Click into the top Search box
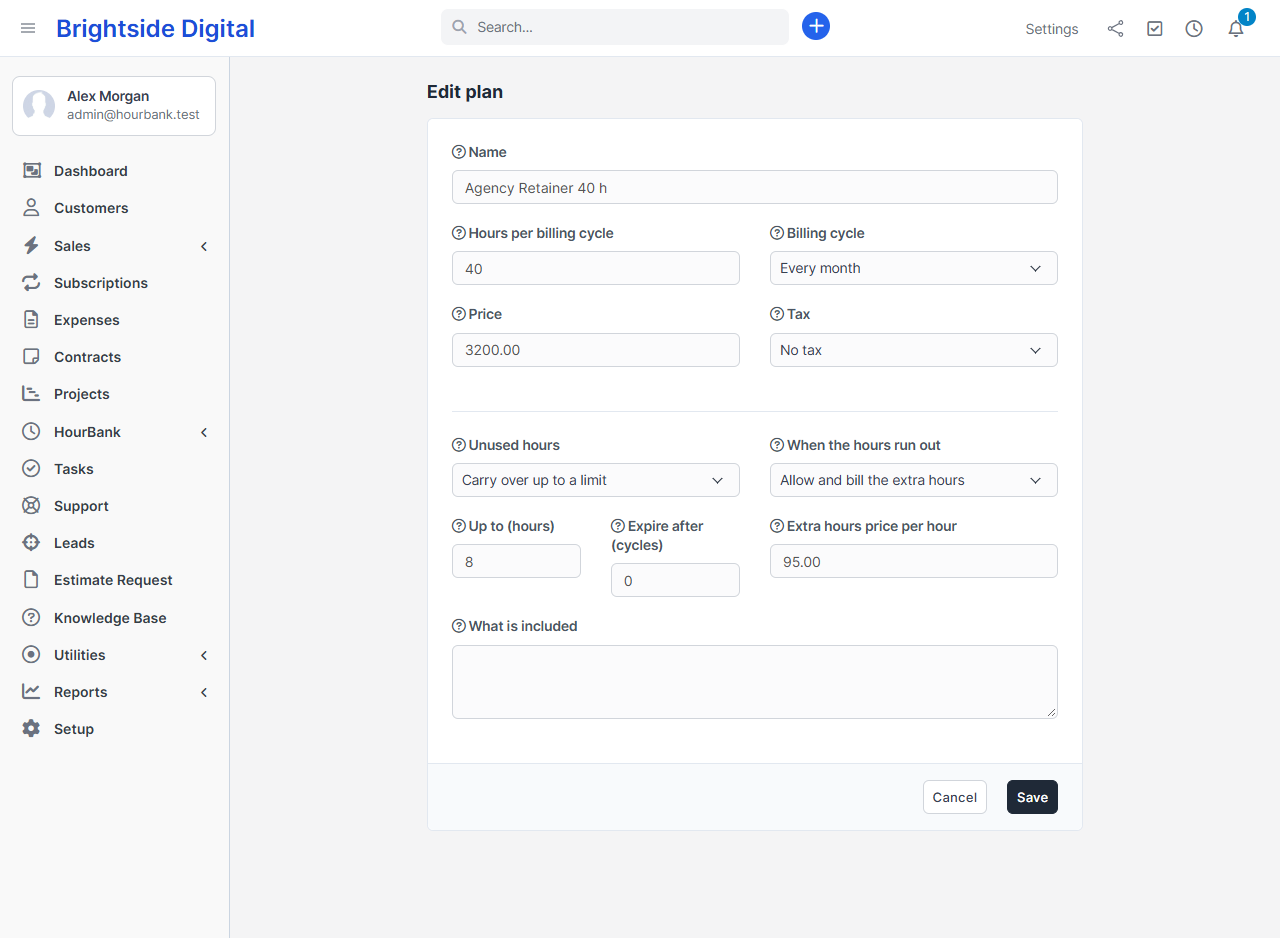The width and height of the screenshot is (1280, 938). click(615, 27)
